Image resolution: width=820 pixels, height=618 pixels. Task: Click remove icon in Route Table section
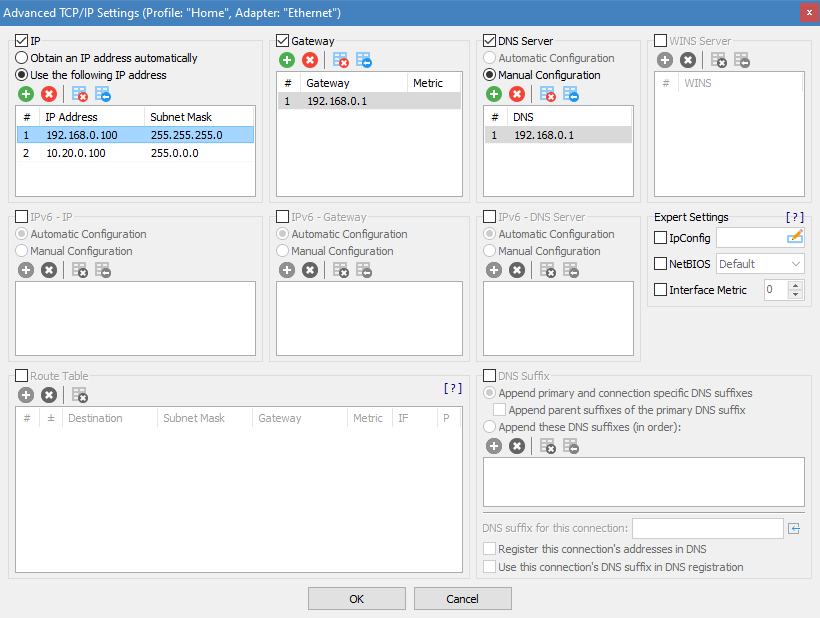49,395
